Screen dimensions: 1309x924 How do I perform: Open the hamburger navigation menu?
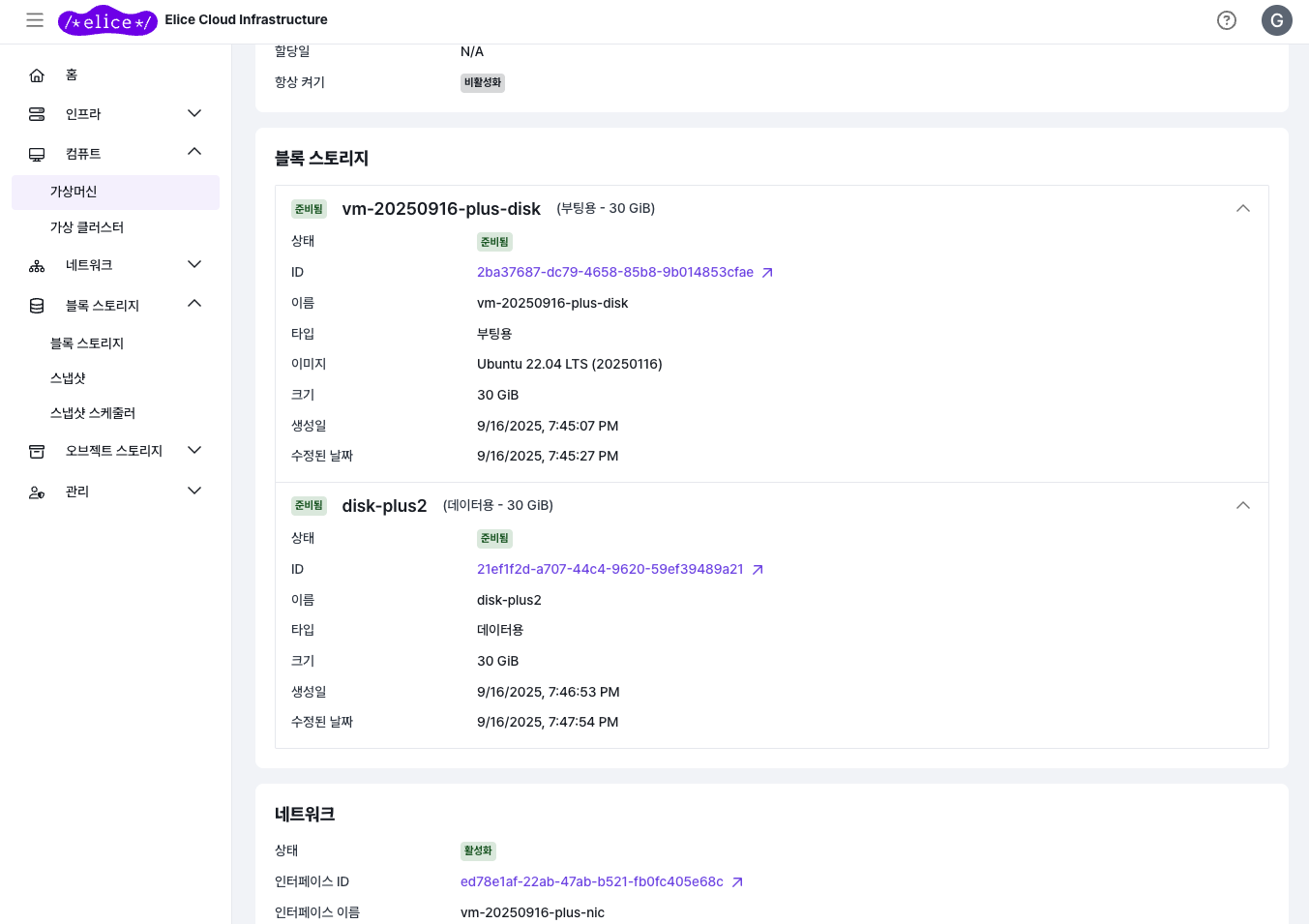pos(35,19)
